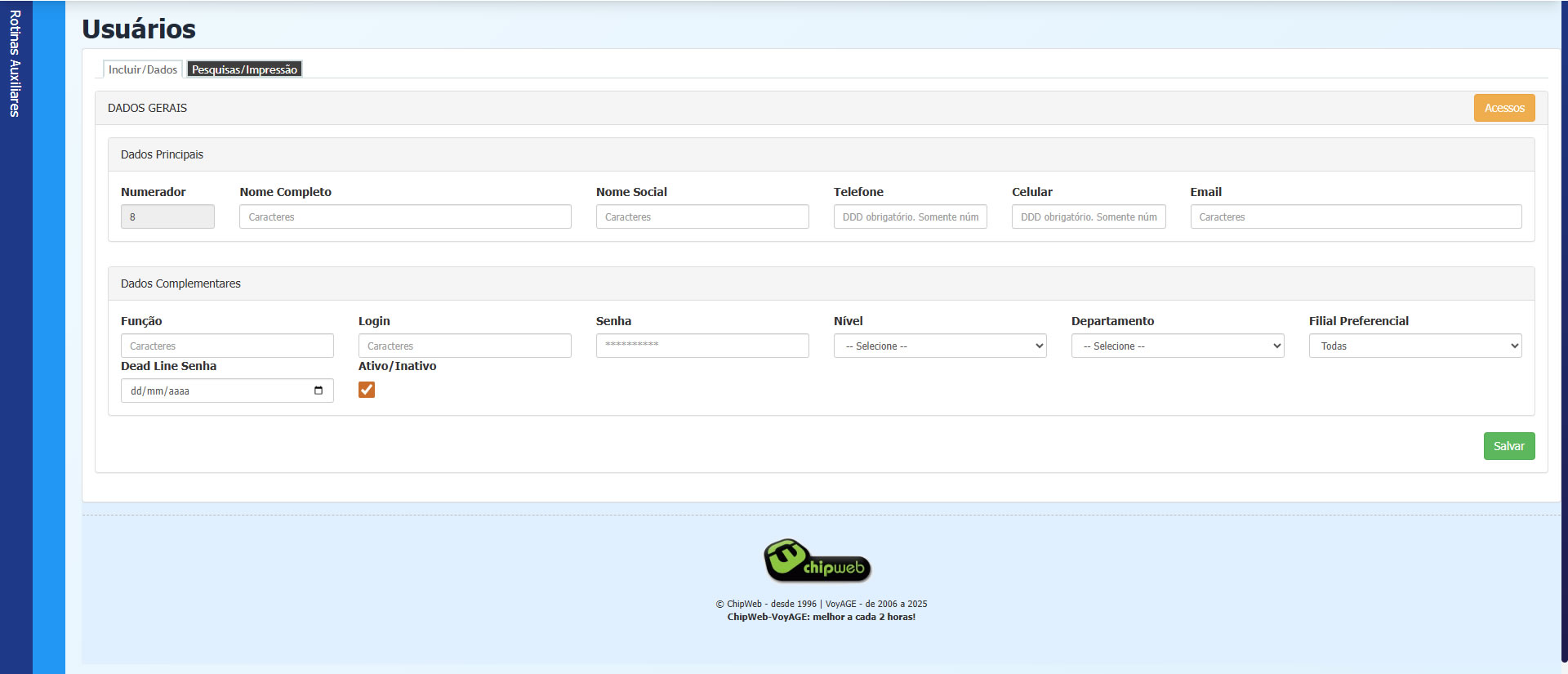Select the Email input field

[x=1356, y=216]
